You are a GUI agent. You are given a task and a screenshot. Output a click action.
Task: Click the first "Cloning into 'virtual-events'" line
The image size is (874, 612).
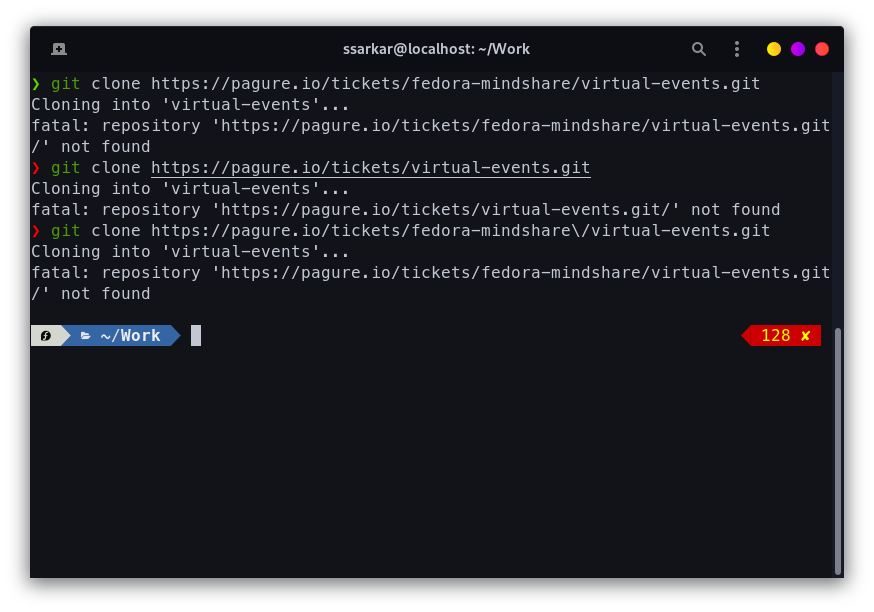(190, 105)
